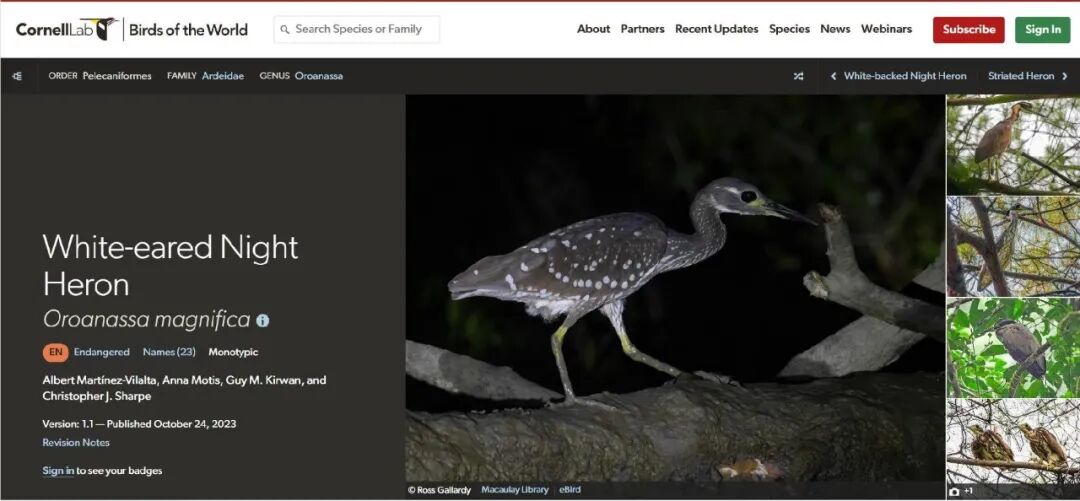
Task: Click the left chevron before White-backed Night Heron
Action: 833,76
